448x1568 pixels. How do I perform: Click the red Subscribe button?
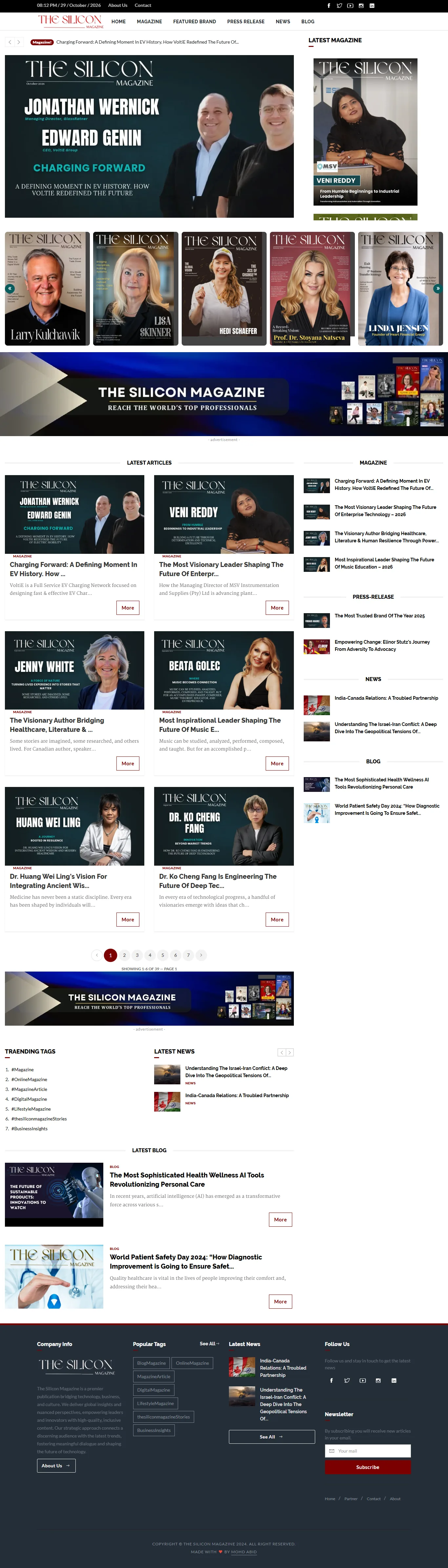click(x=368, y=1467)
